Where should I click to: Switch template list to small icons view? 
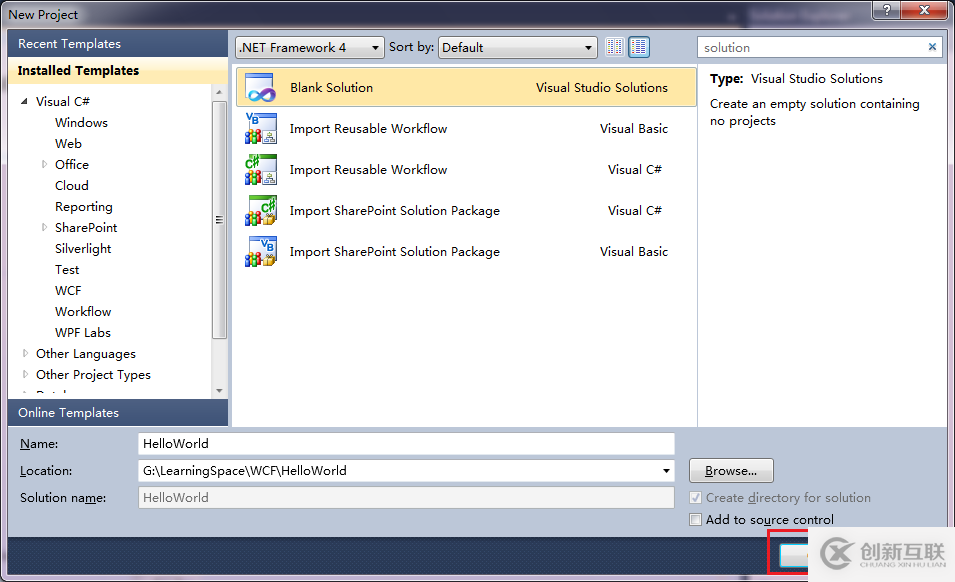point(615,47)
